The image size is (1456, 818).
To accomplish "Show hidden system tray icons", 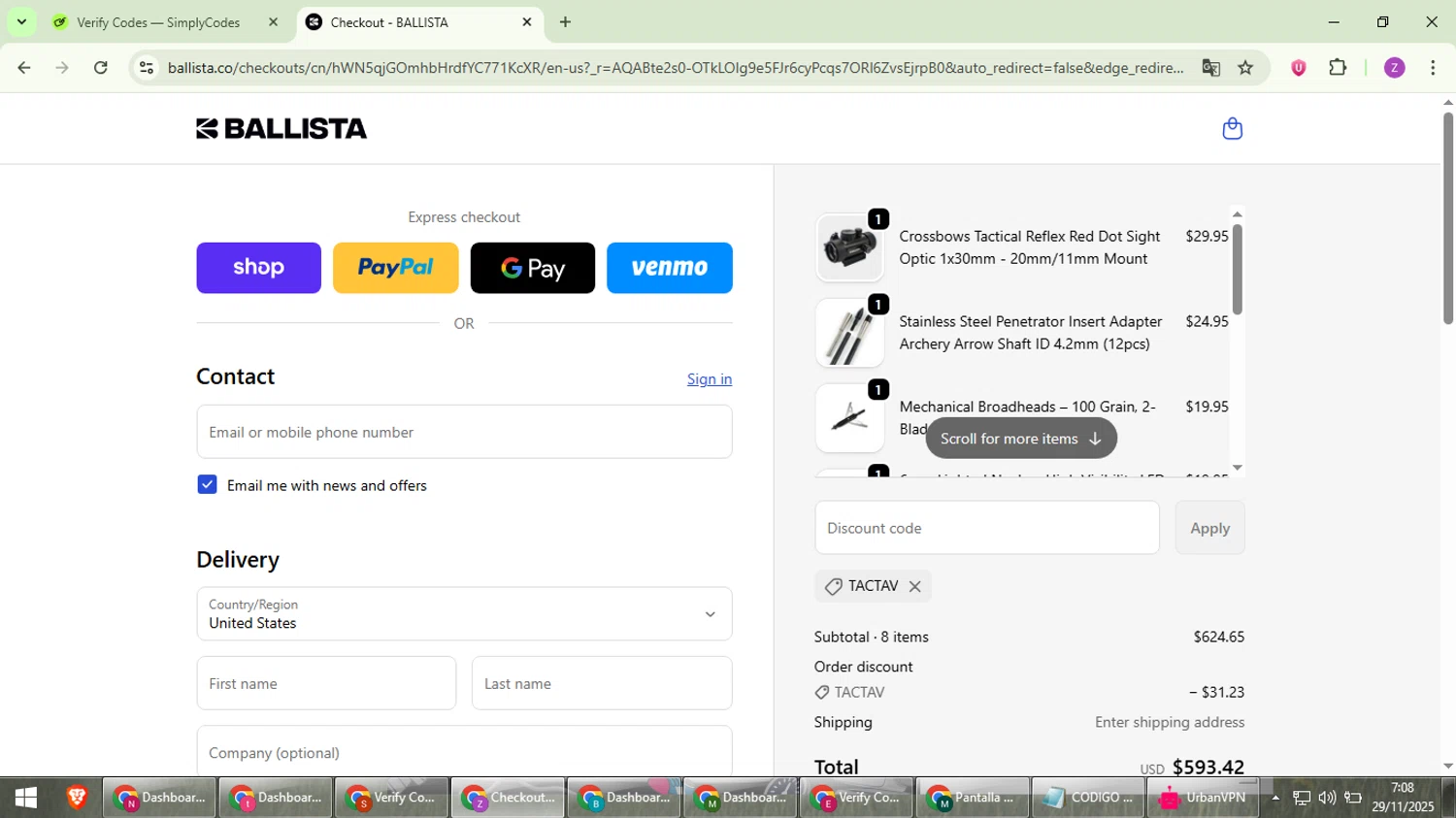I will click(x=1275, y=798).
